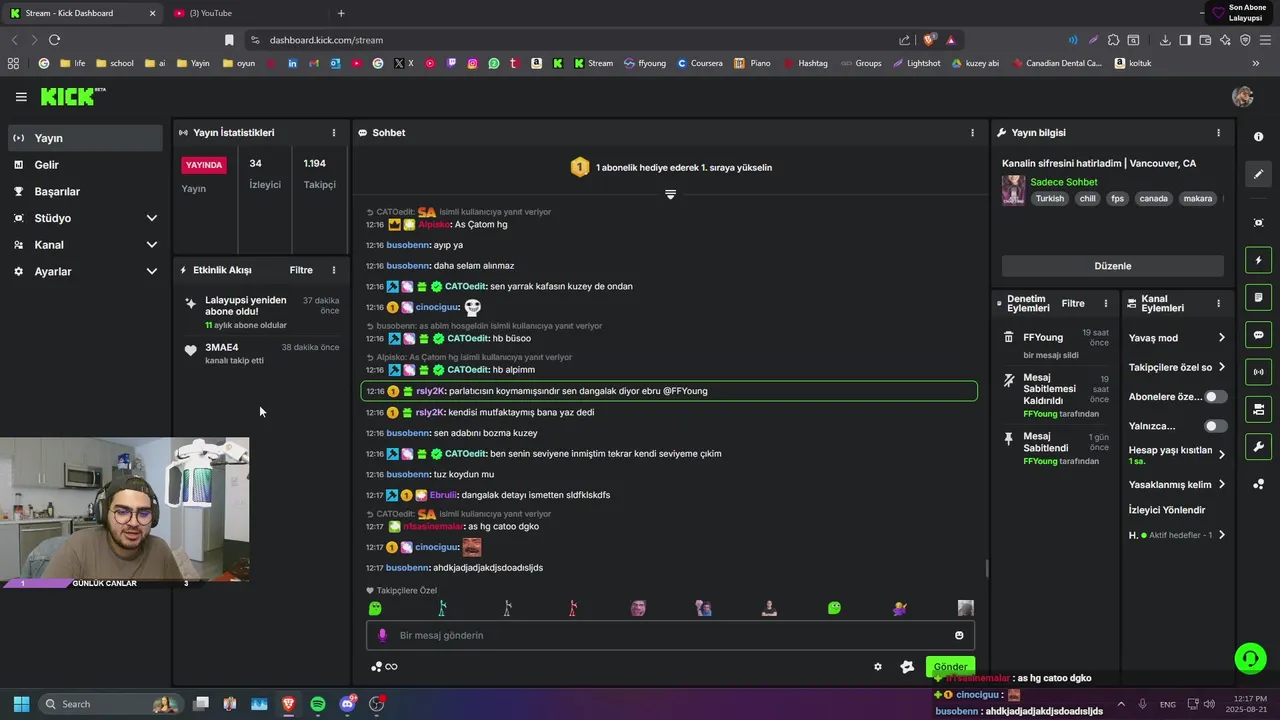Click the browser address bar URL
The image size is (1280, 720).
point(326,40)
